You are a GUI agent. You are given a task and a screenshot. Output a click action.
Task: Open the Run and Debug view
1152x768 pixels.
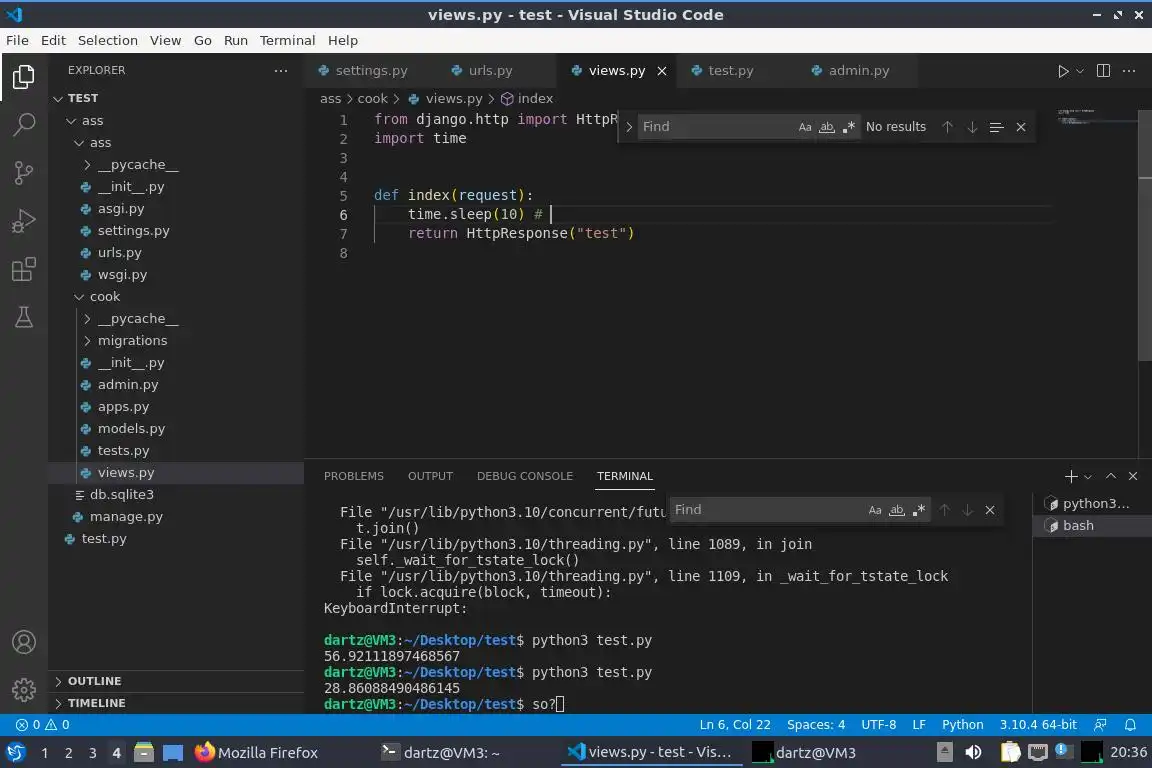[x=24, y=220]
